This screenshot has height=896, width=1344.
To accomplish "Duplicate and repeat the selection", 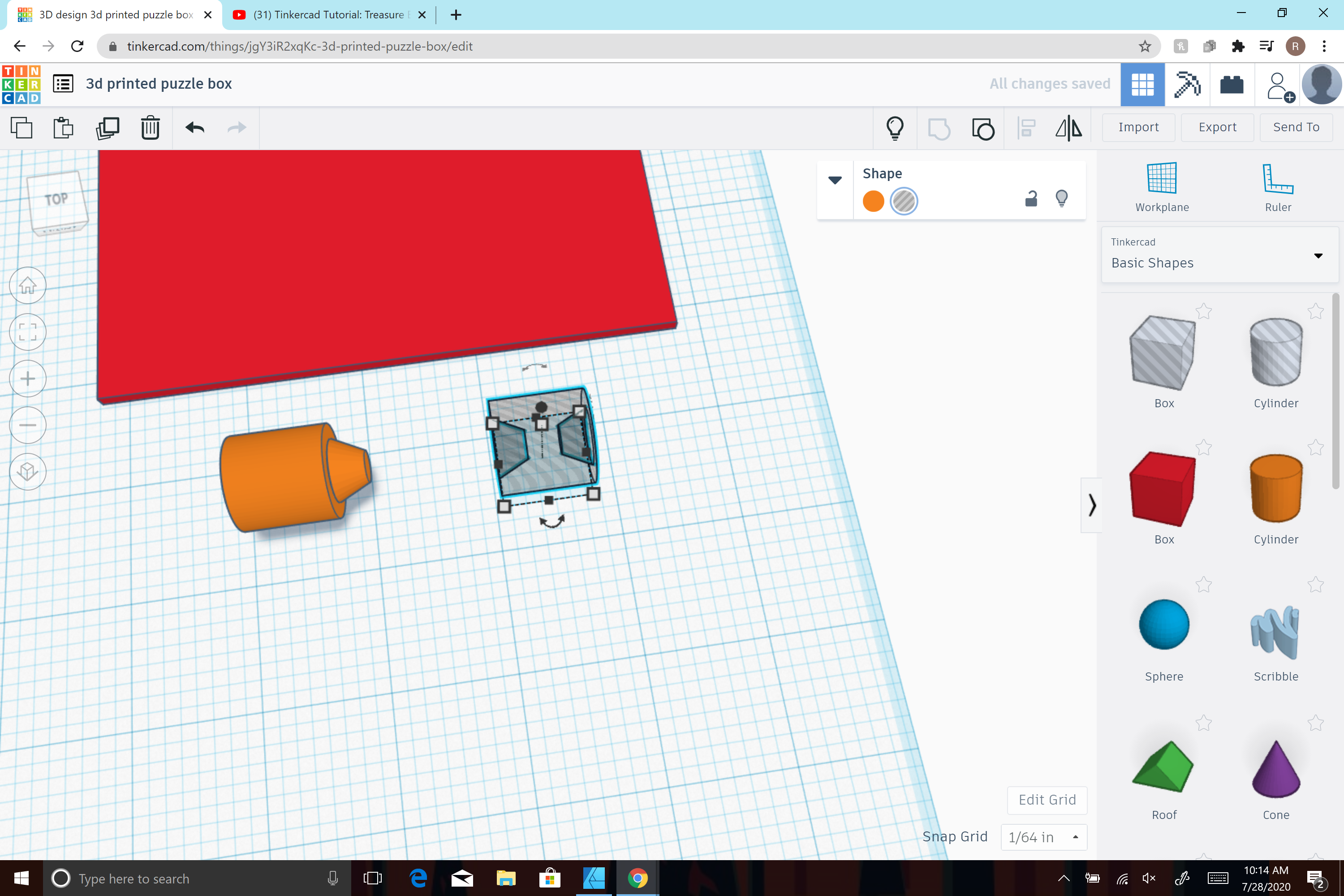I will point(108,127).
